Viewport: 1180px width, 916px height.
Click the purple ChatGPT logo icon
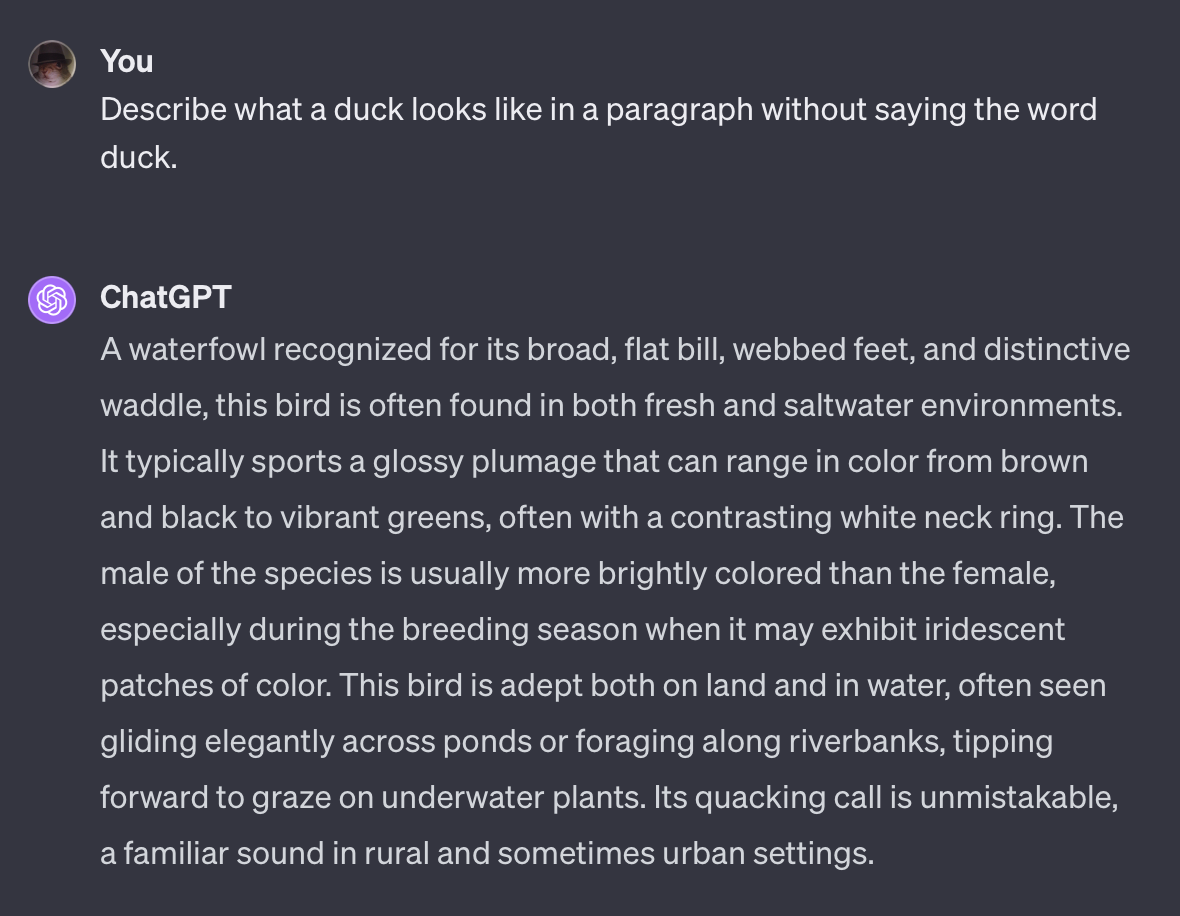(52, 300)
